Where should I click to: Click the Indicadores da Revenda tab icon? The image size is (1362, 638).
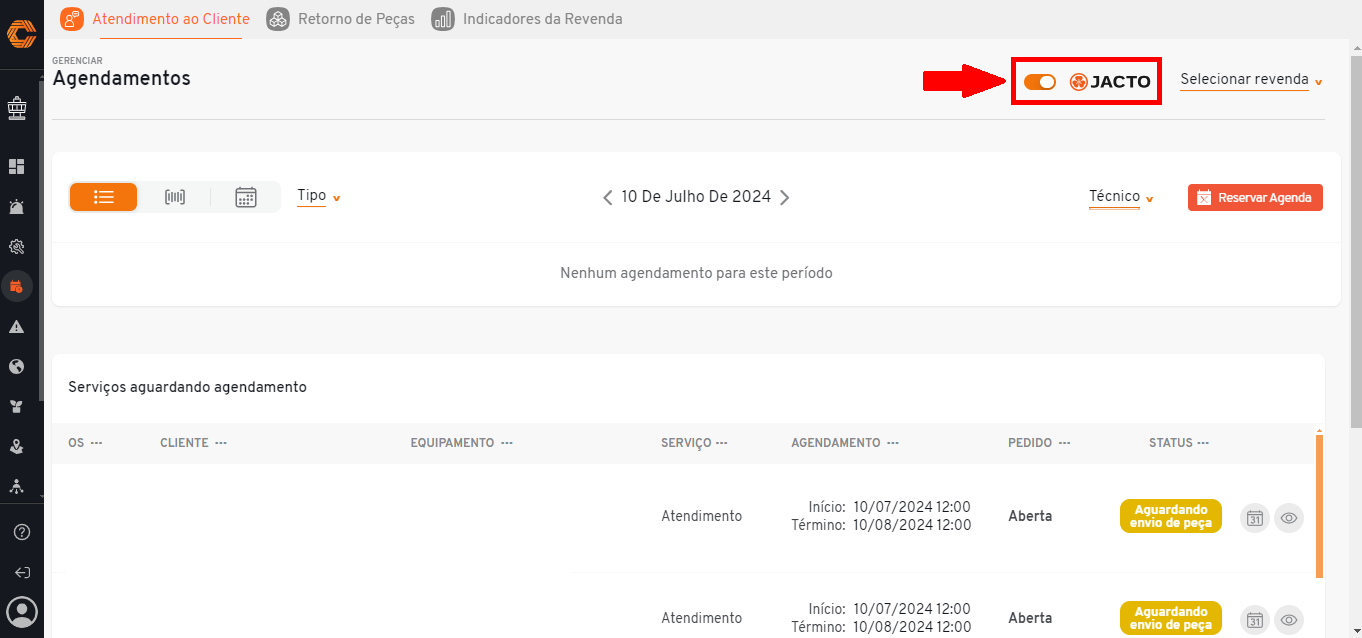tap(443, 19)
